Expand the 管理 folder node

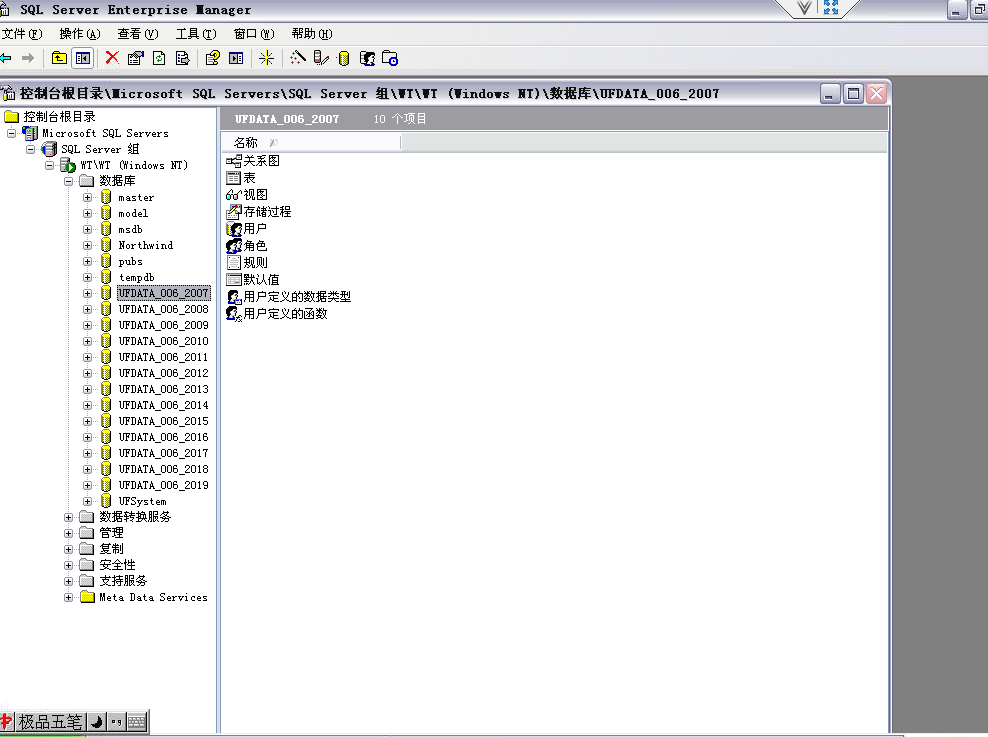click(69, 534)
